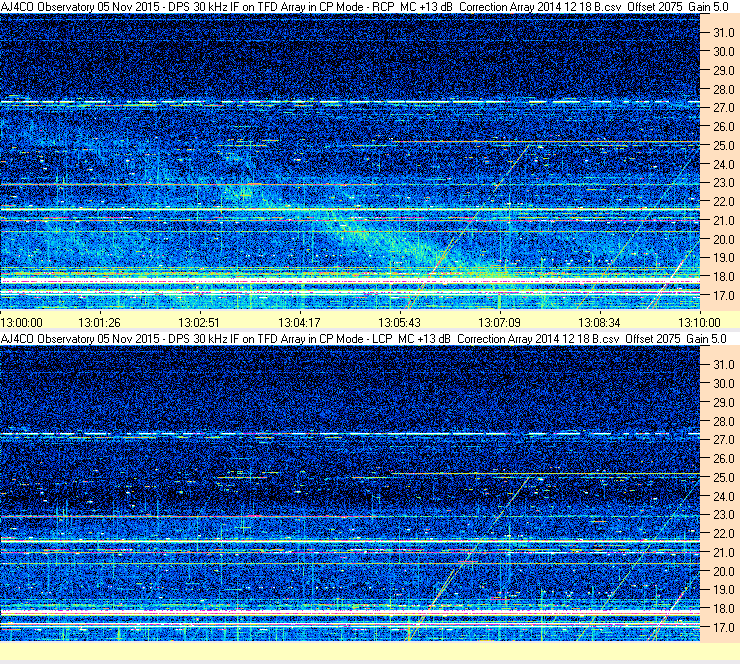Image resolution: width=740 pixels, height=664 pixels.
Task: Click 20.0 on the RCP frequency axis
Action: point(723,240)
